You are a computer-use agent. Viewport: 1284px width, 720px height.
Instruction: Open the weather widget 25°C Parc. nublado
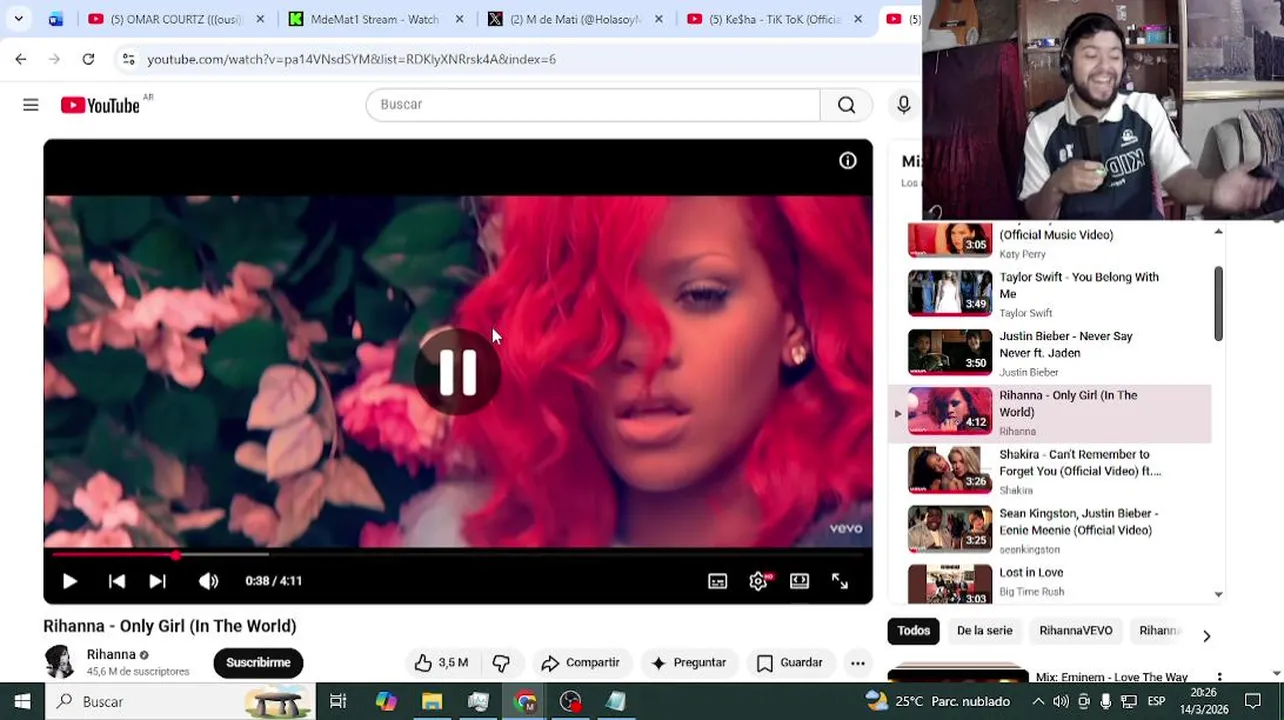pyautogui.click(x=938, y=702)
